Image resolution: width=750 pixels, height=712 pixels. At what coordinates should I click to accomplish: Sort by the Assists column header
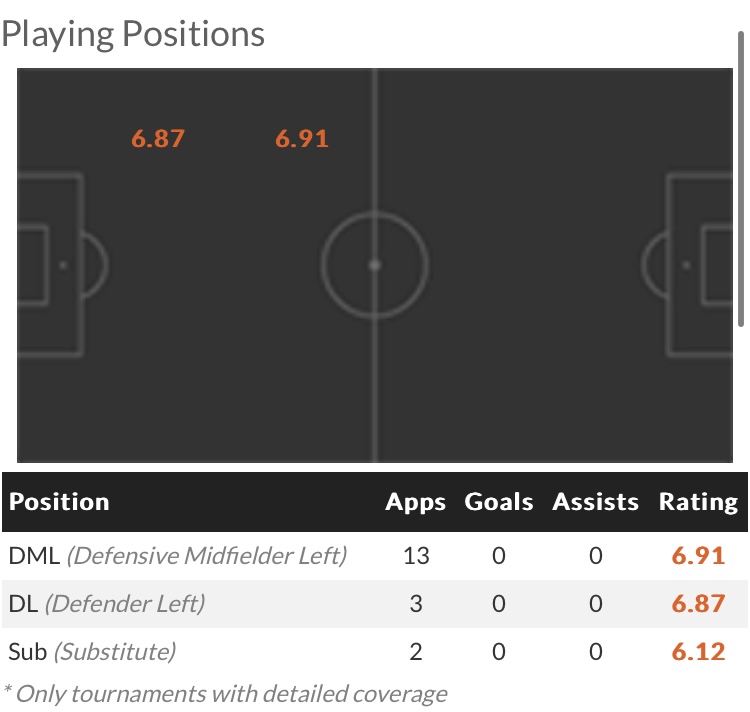pos(595,502)
